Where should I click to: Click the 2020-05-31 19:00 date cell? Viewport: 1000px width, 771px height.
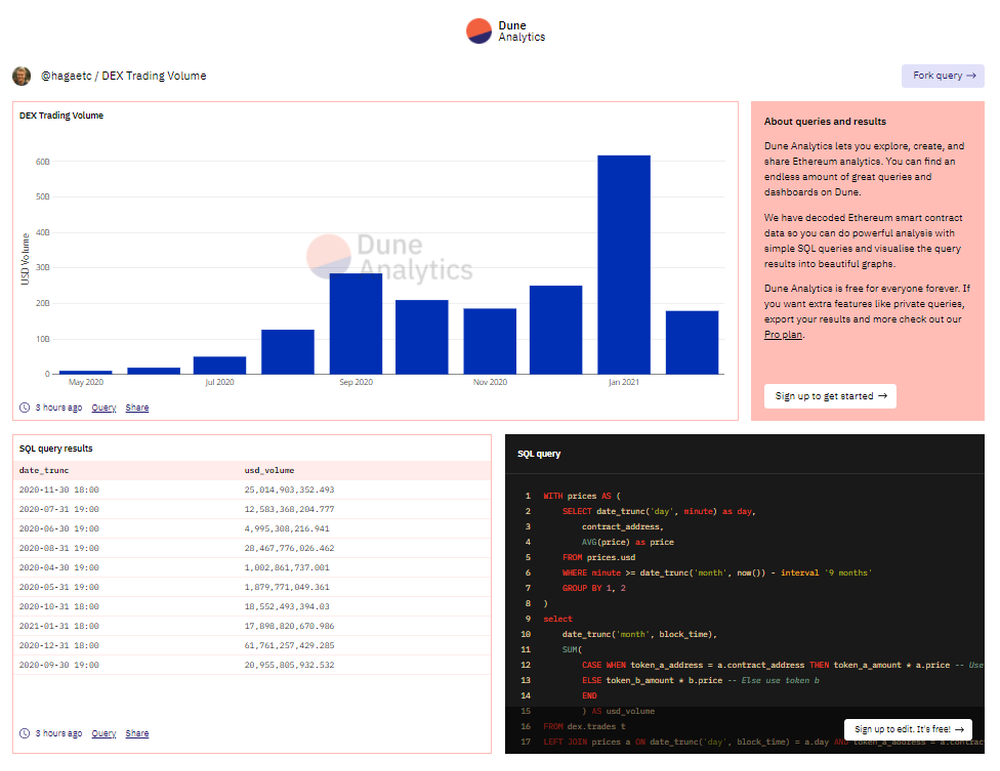coord(59,587)
